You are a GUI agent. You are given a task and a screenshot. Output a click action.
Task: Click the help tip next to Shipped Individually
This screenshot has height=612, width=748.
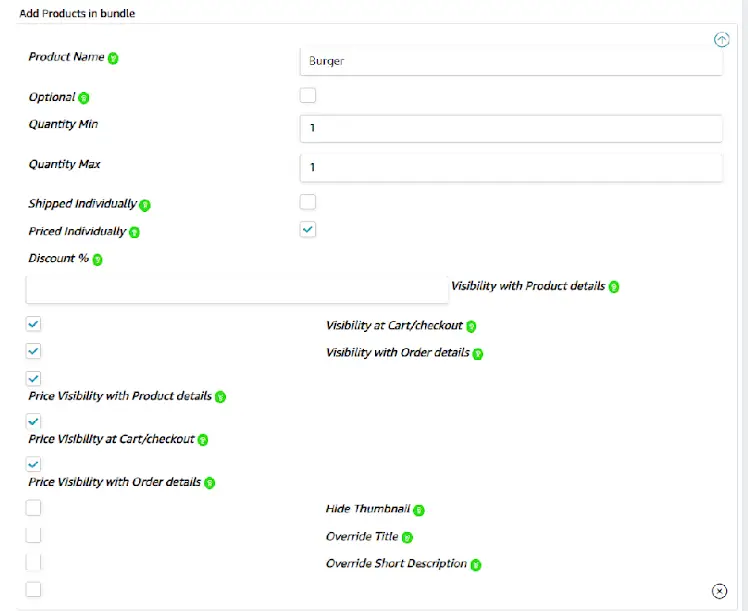pos(145,205)
